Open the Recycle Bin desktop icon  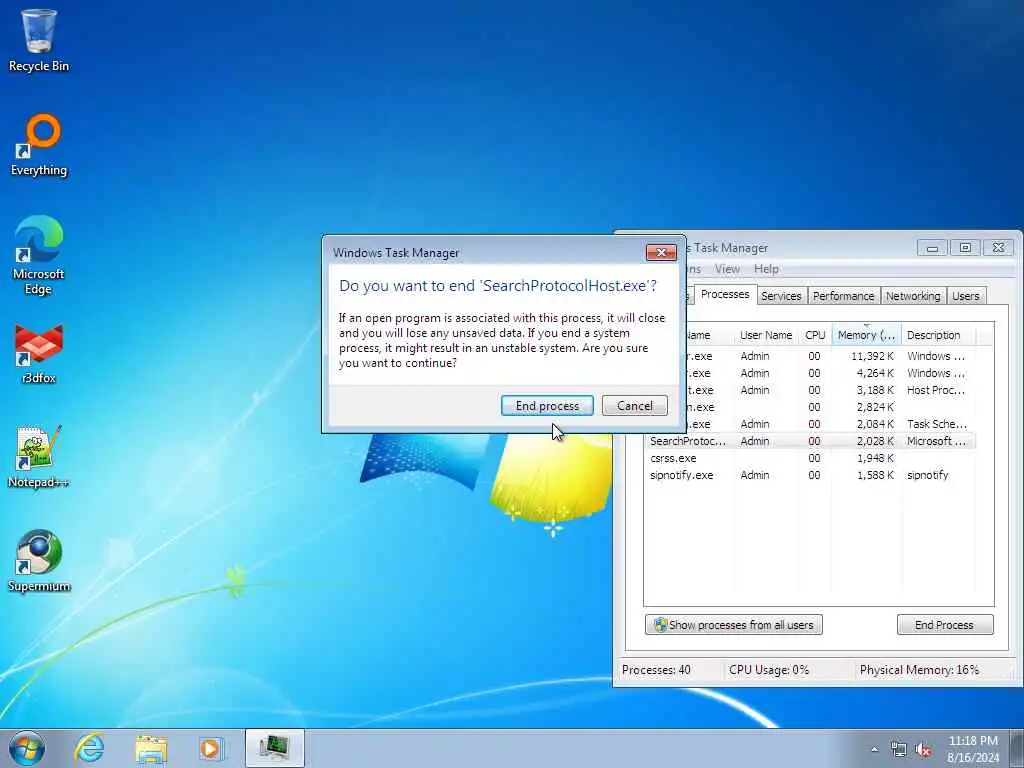pyautogui.click(x=39, y=40)
